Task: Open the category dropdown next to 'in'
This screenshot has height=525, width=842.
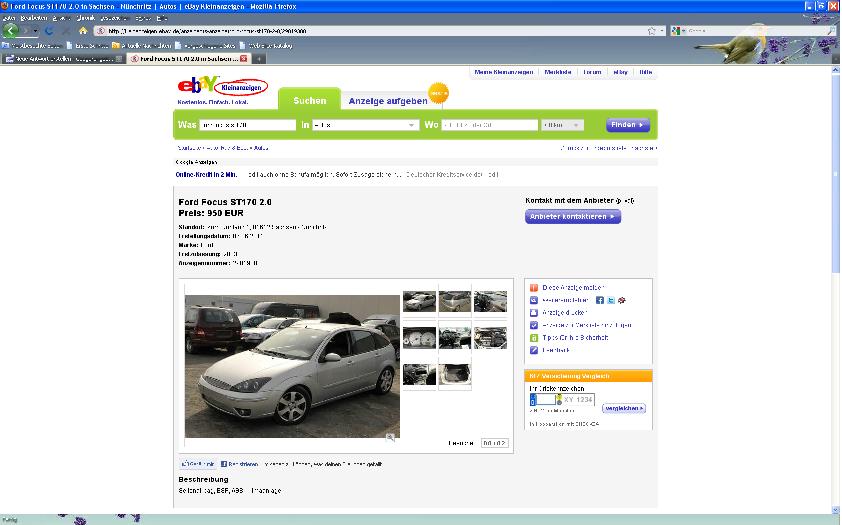Action: (365, 125)
